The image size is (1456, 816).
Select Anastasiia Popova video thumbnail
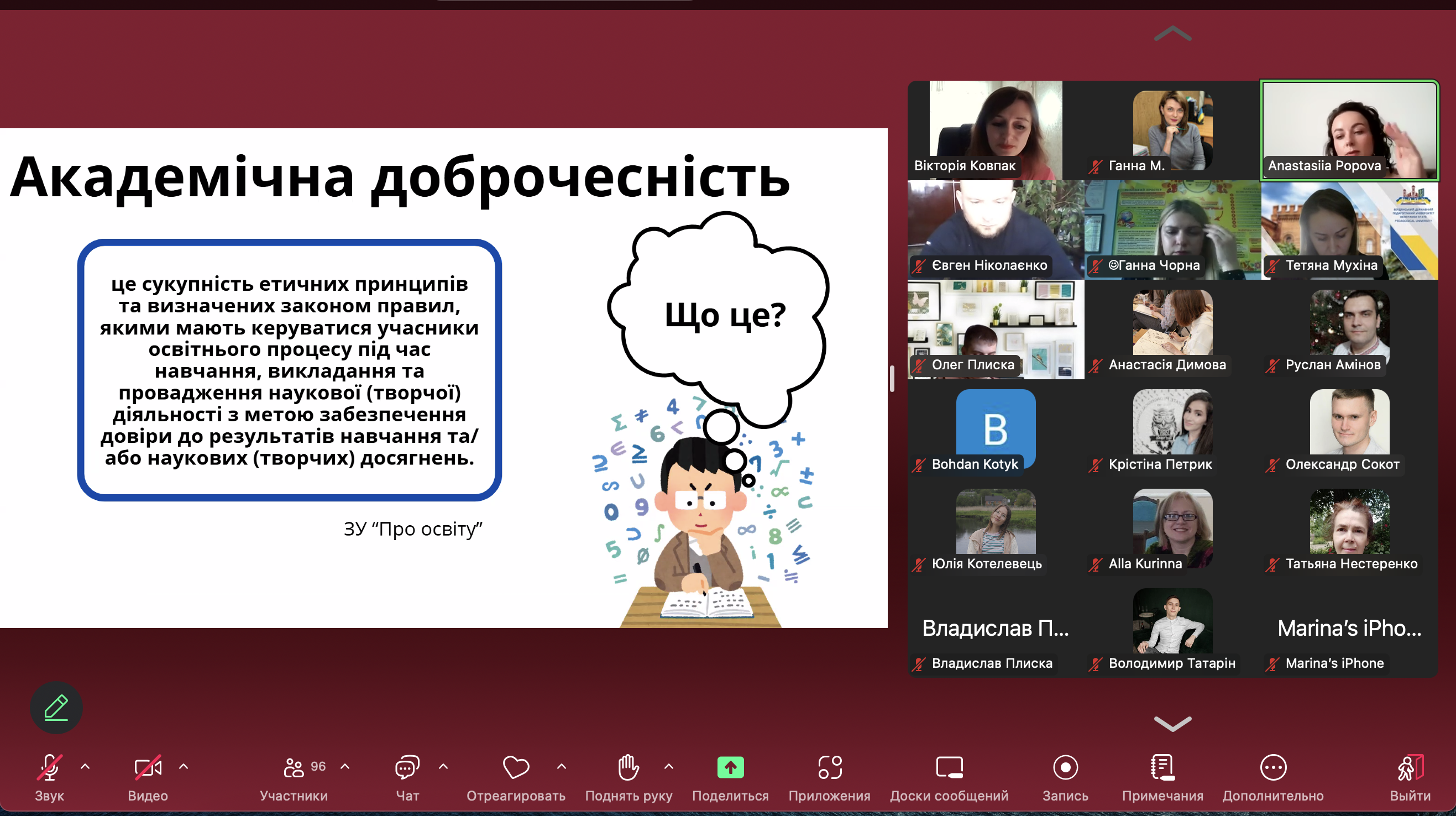pyautogui.click(x=1349, y=130)
